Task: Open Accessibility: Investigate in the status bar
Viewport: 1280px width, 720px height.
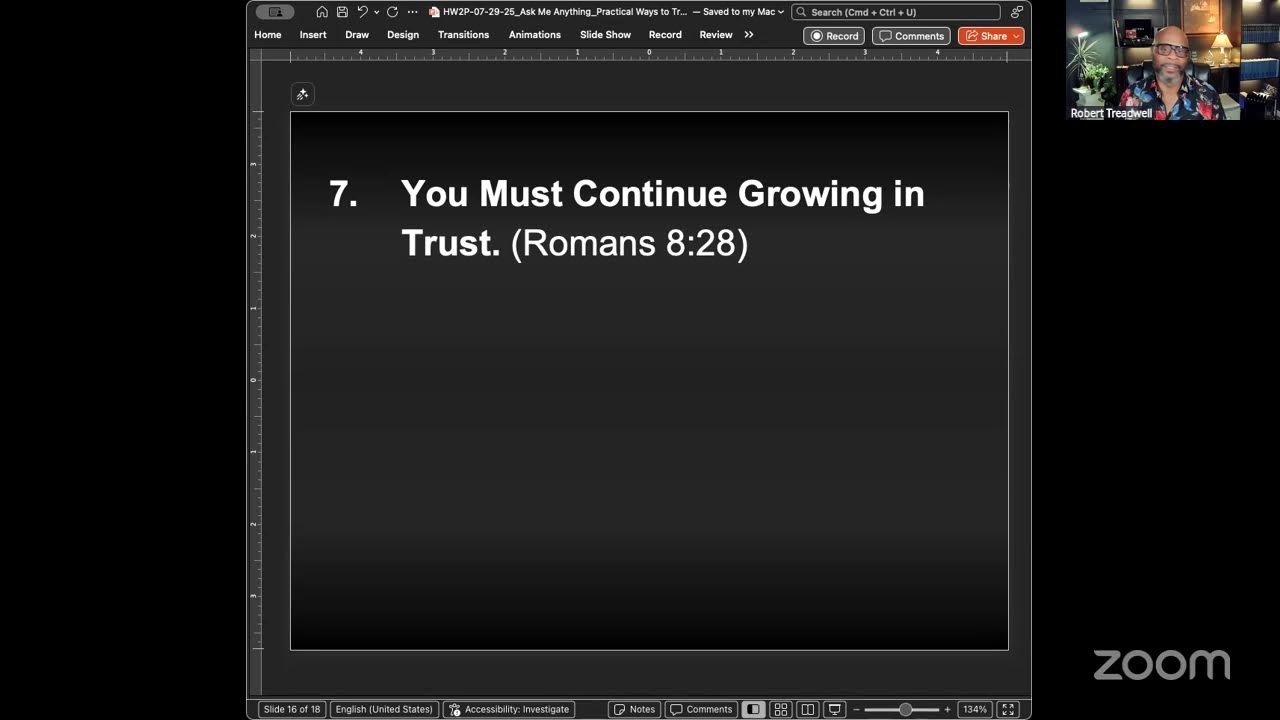Action: [x=509, y=709]
